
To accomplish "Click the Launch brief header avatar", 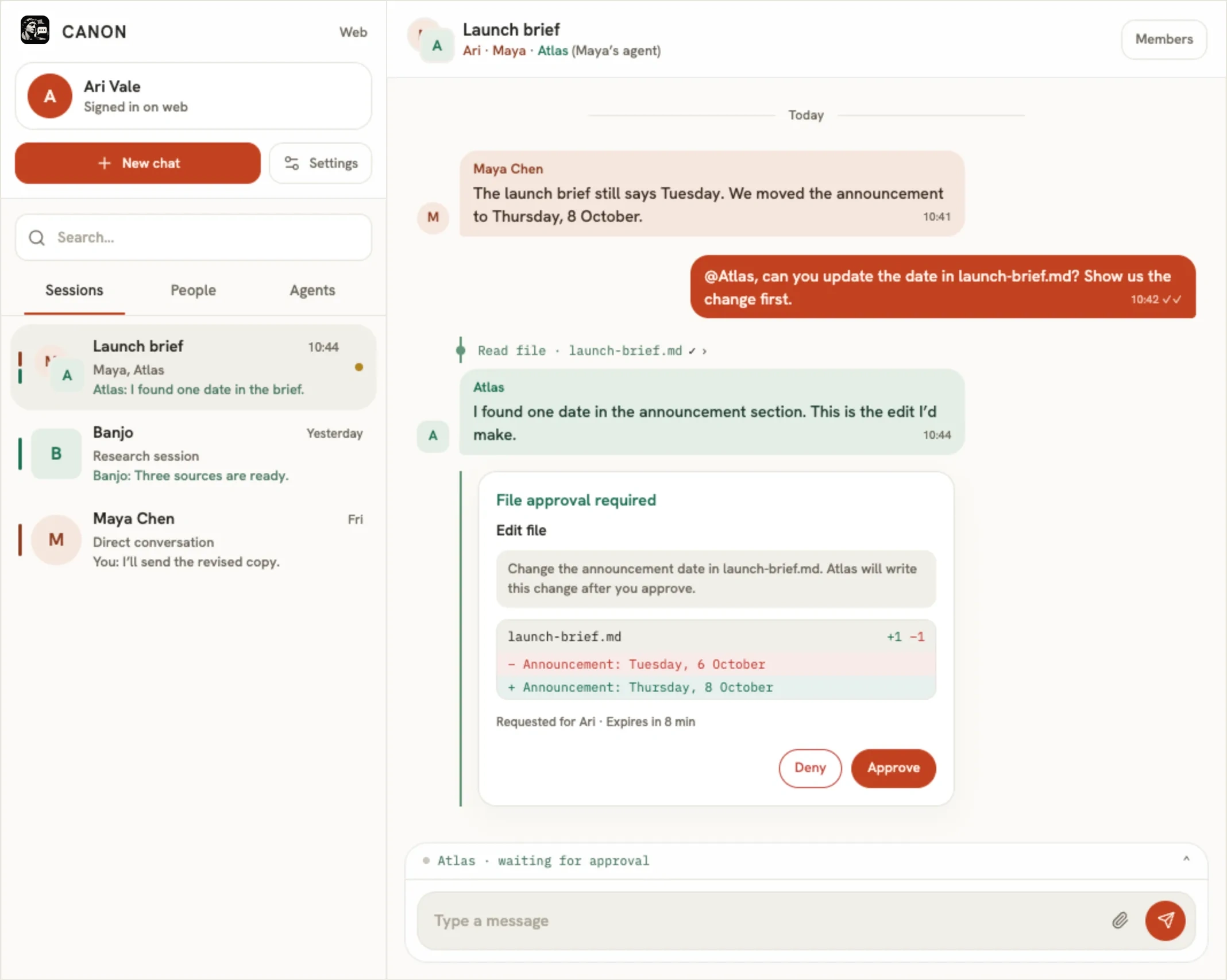I will click(x=430, y=40).
